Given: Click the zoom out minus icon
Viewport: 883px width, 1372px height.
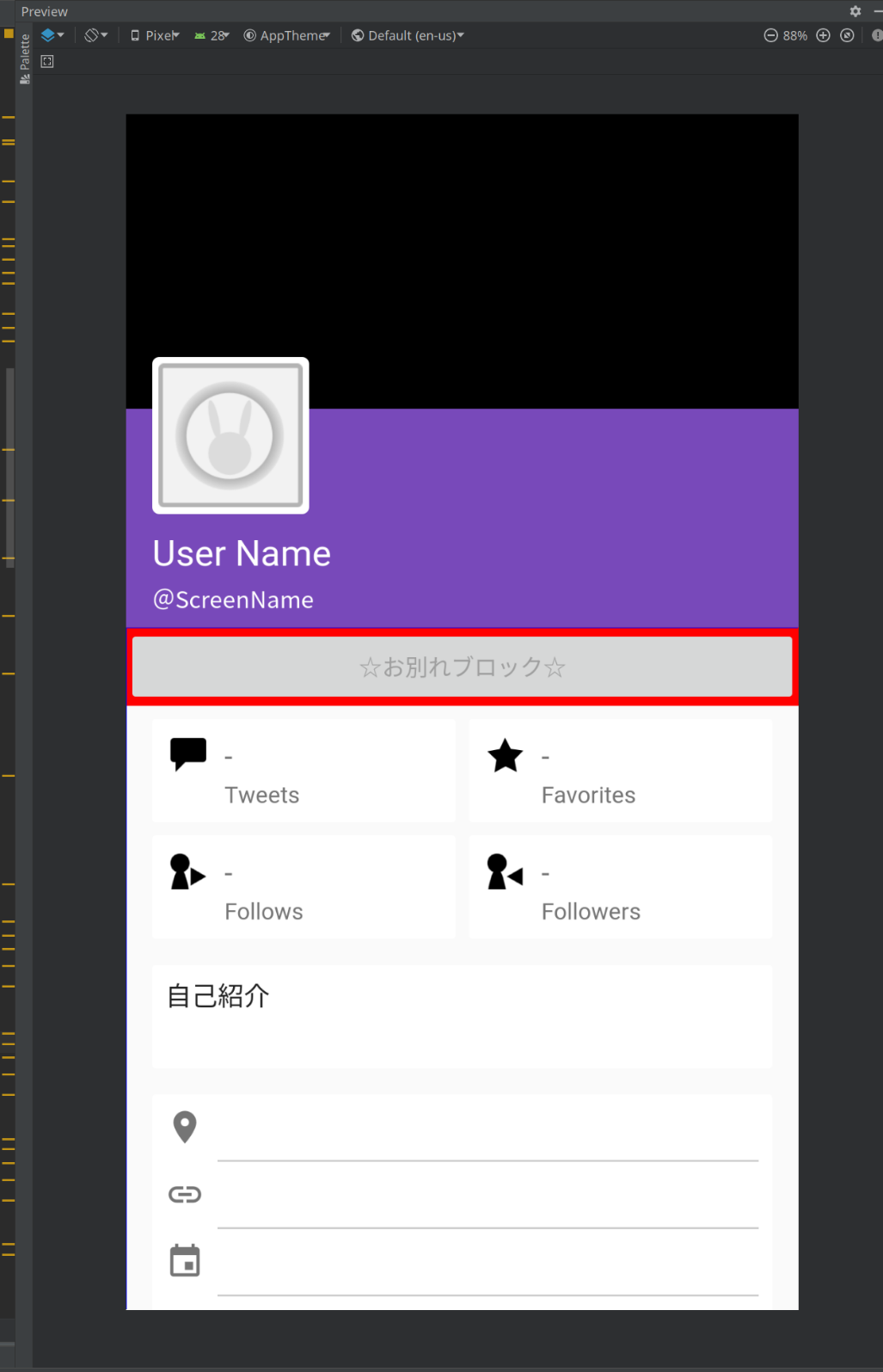Looking at the screenshot, I should (770, 35).
